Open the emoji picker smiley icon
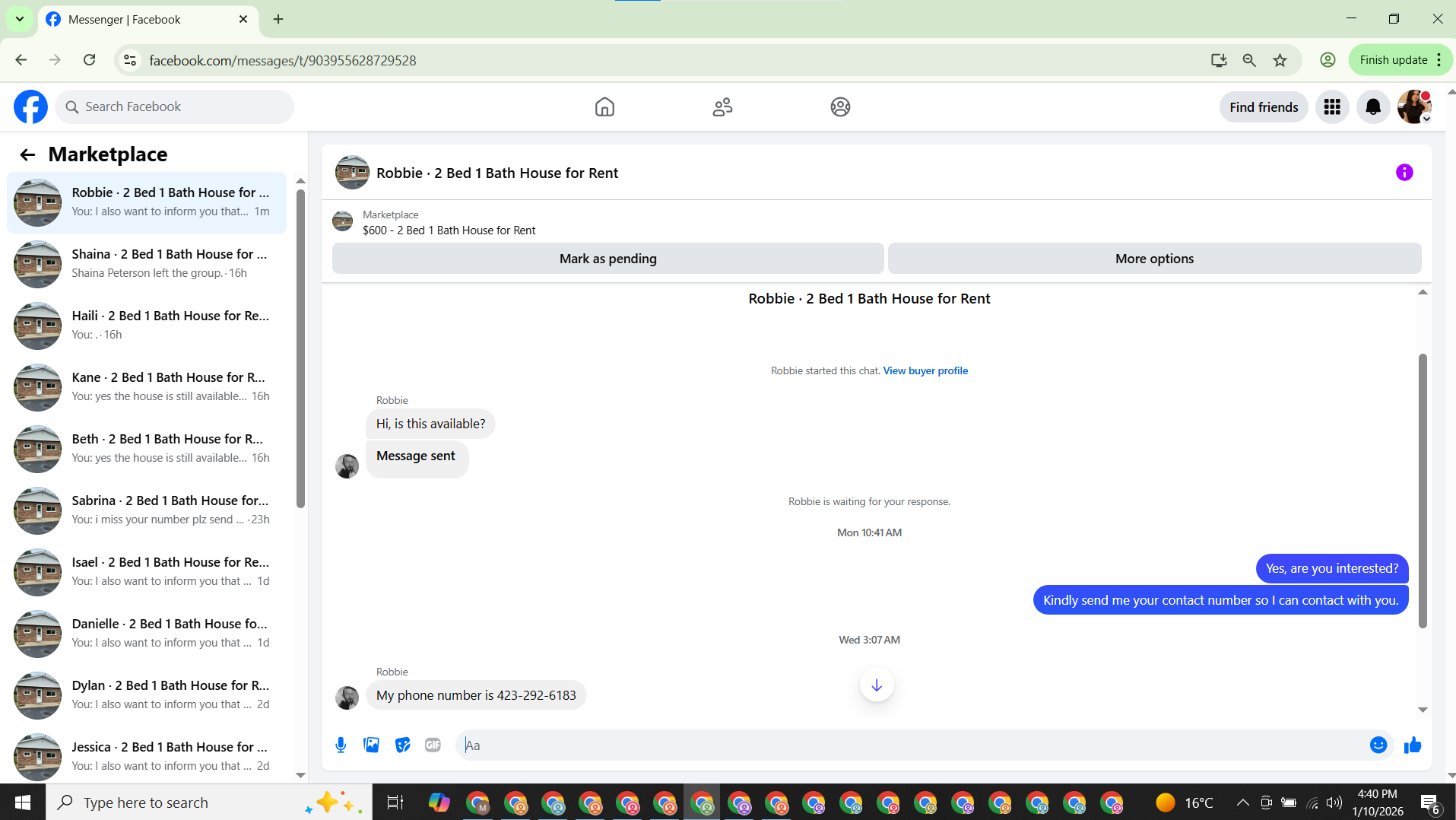This screenshot has height=820, width=1456. click(1378, 745)
